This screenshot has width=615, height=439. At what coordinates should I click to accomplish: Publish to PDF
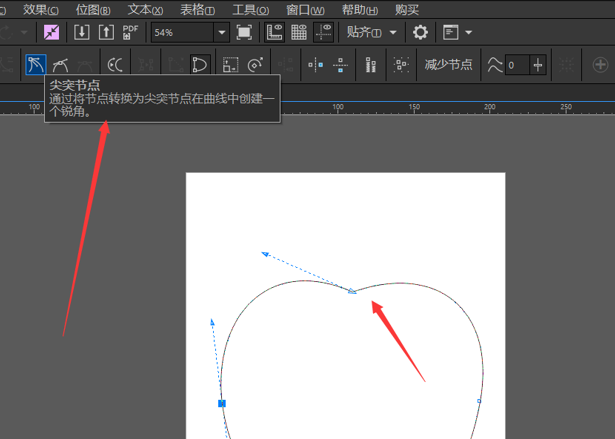point(130,32)
